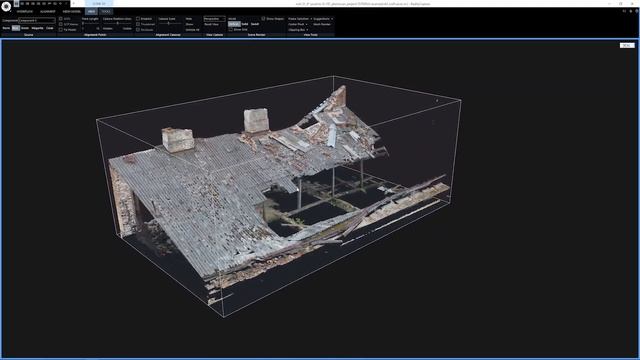Switch to the ALIGNMENT ribbon tab
Screen dimensions: 640x360
47,11
